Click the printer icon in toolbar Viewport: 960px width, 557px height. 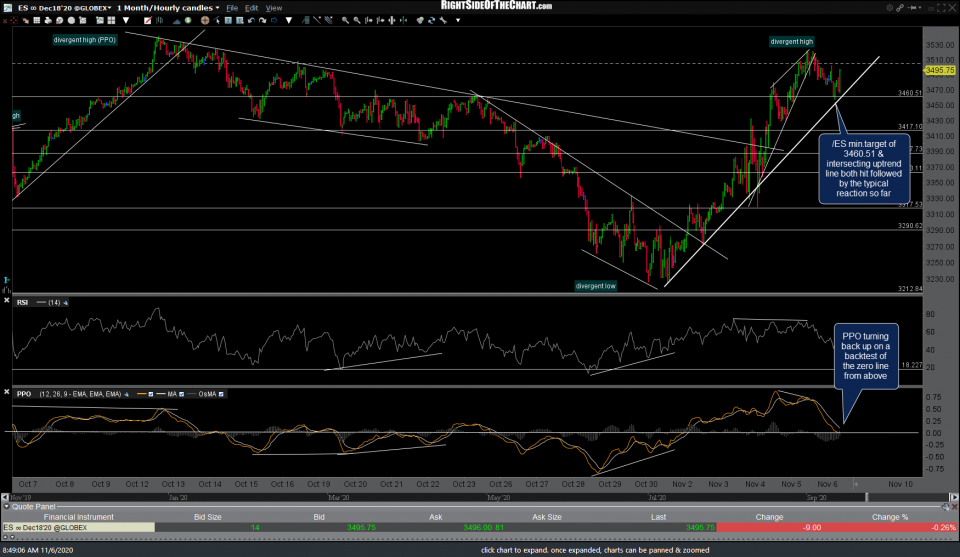point(48,20)
